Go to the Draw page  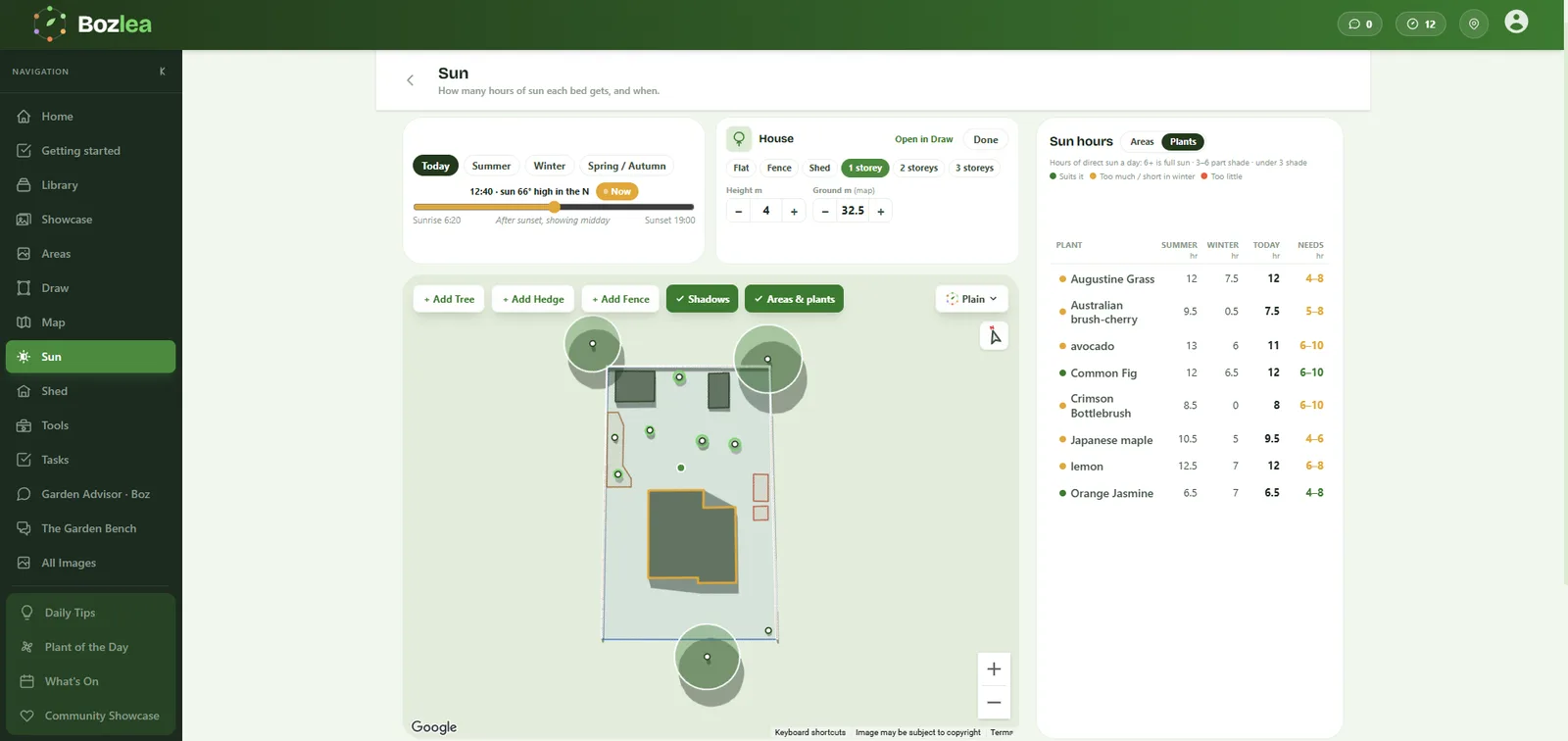90,288
